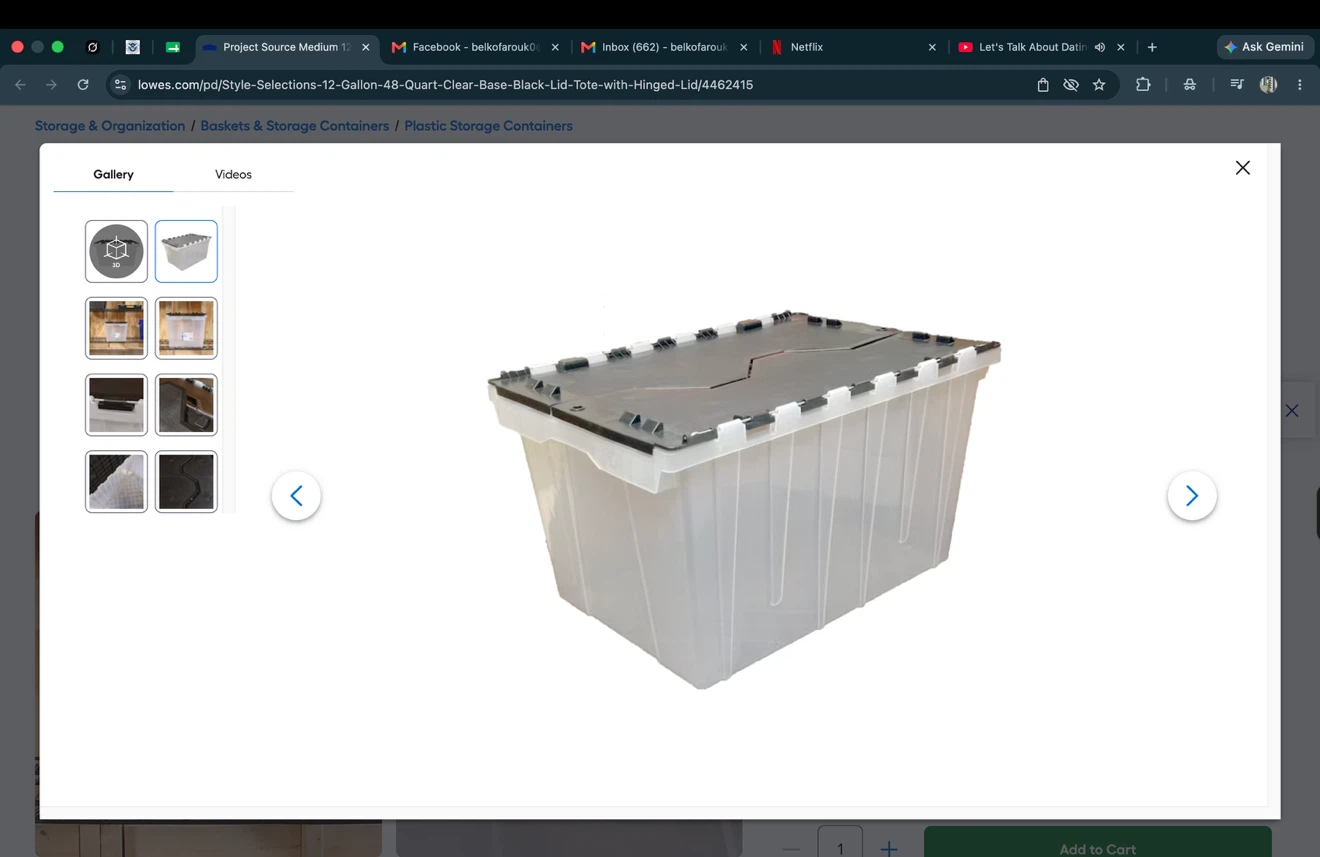Click the address bar URL

(x=445, y=85)
